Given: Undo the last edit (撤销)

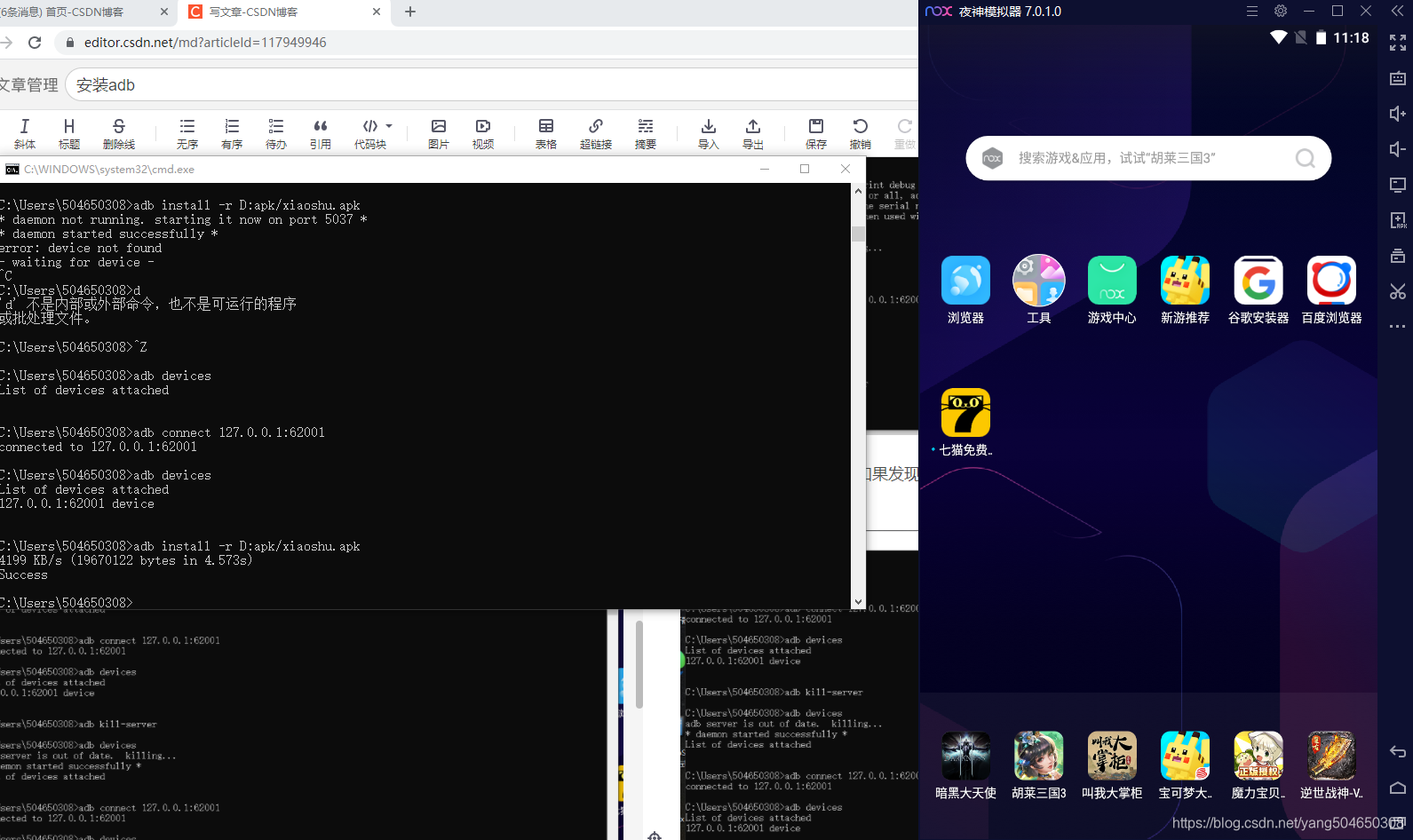Looking at the screenshot, I should (861, 133).
